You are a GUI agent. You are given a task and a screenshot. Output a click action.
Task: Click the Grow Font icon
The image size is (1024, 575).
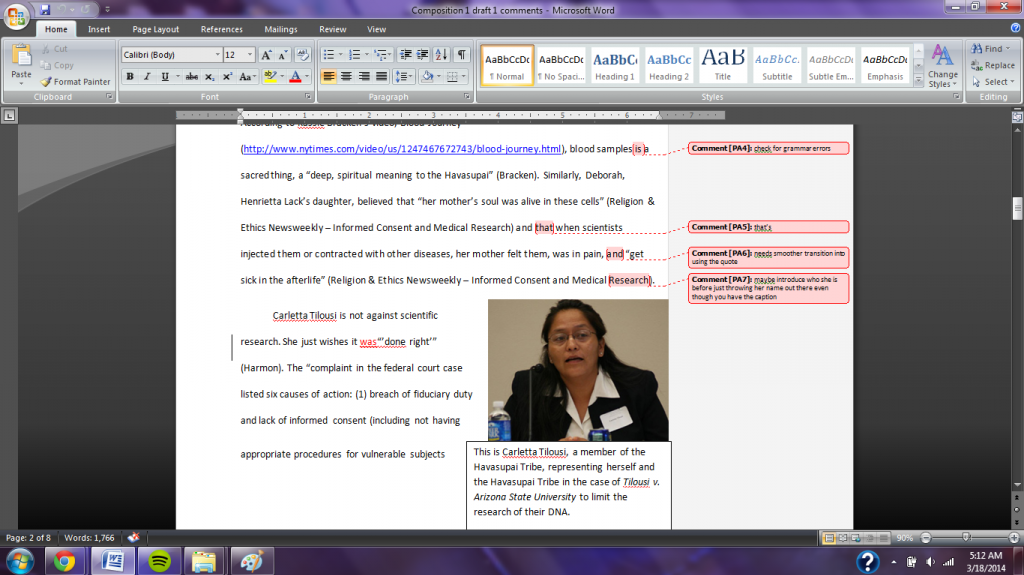point(266,55)
